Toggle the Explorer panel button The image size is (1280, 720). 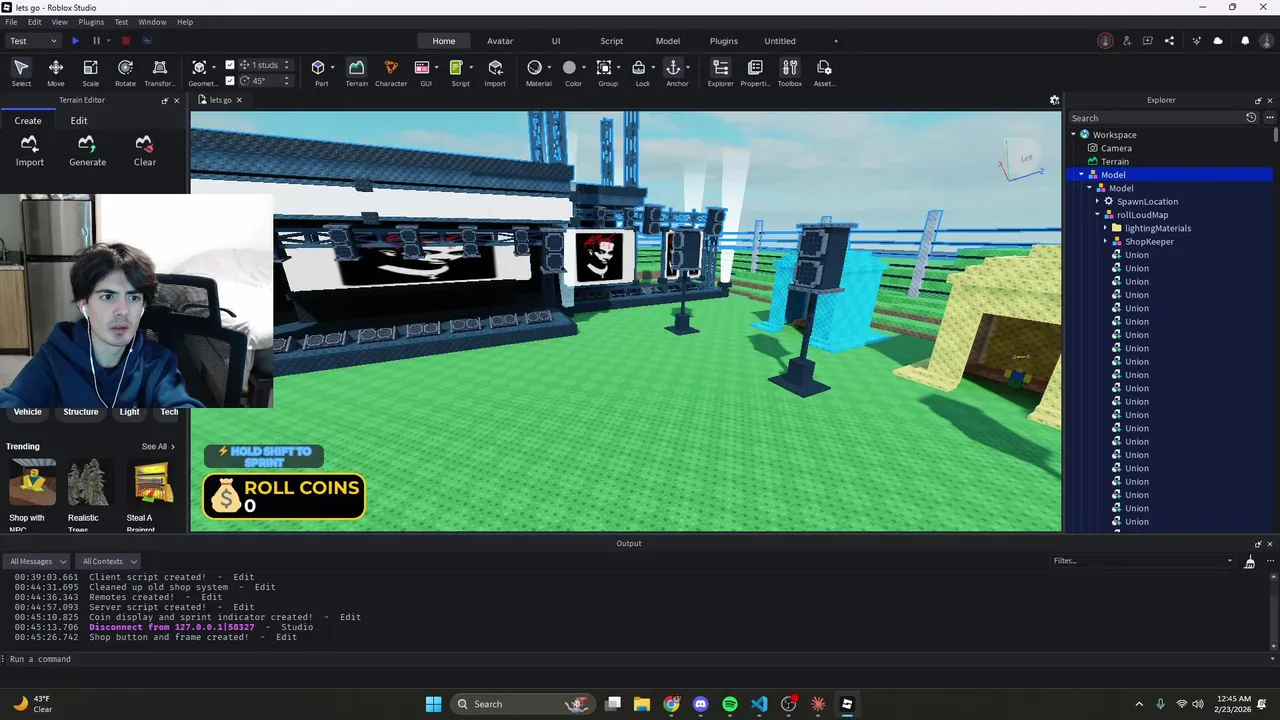(x=720, y=72)
